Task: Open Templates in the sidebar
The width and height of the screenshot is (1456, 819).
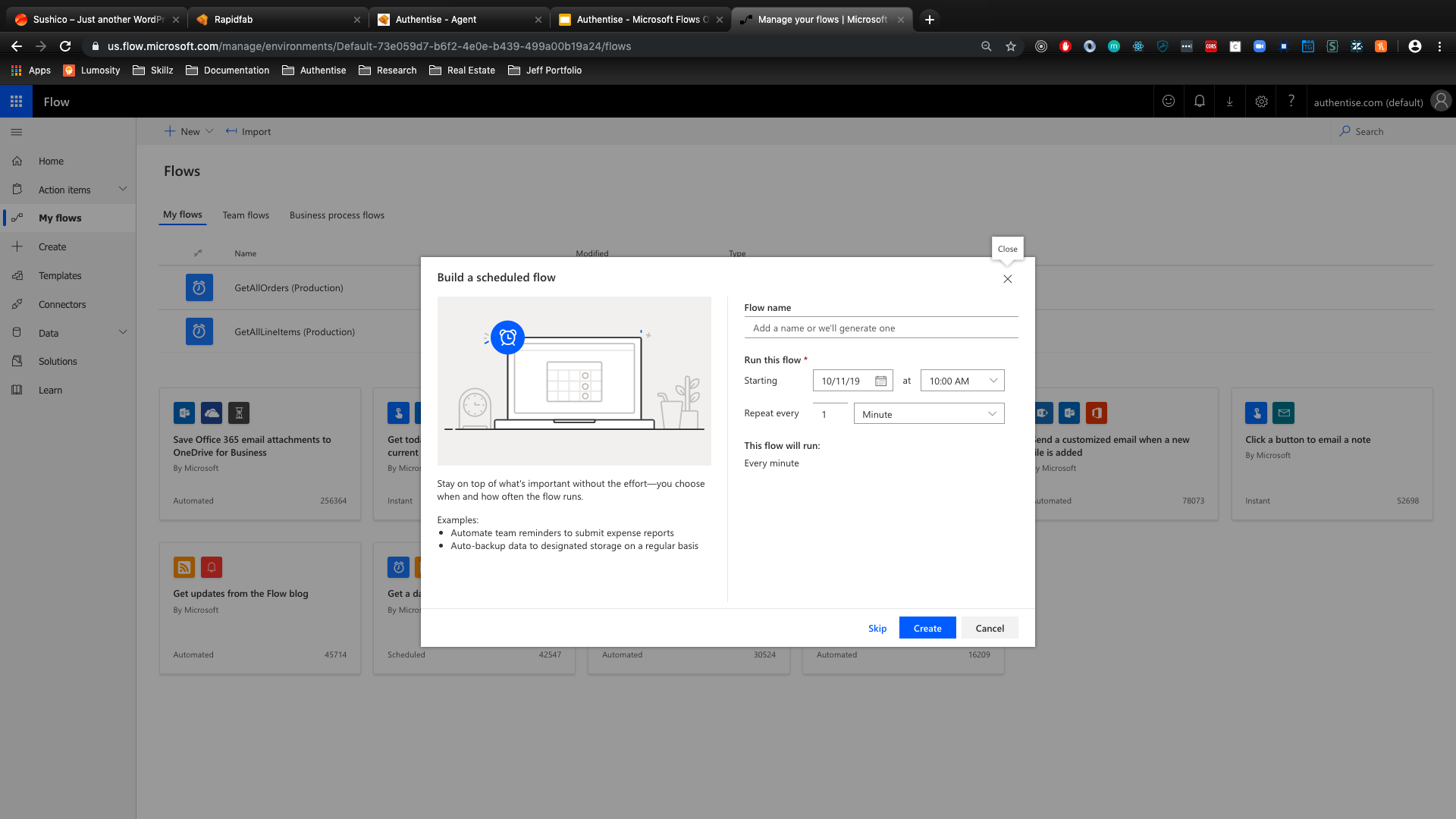Action: (x=60, y=276)
